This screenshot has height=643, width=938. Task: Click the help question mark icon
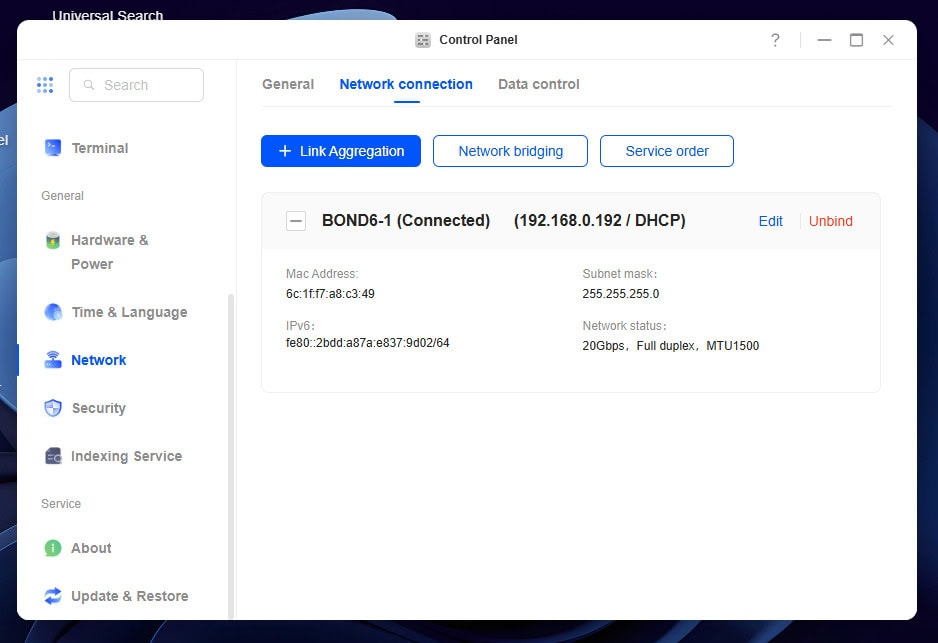[775, 40]
